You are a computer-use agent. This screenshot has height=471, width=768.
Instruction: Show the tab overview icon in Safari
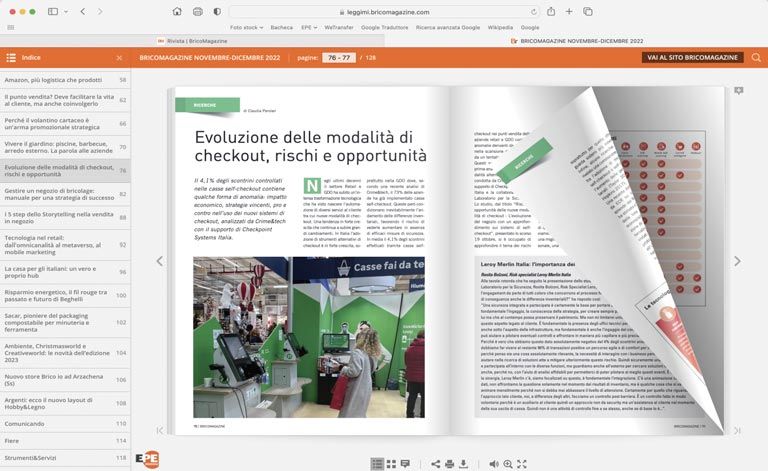588,11
